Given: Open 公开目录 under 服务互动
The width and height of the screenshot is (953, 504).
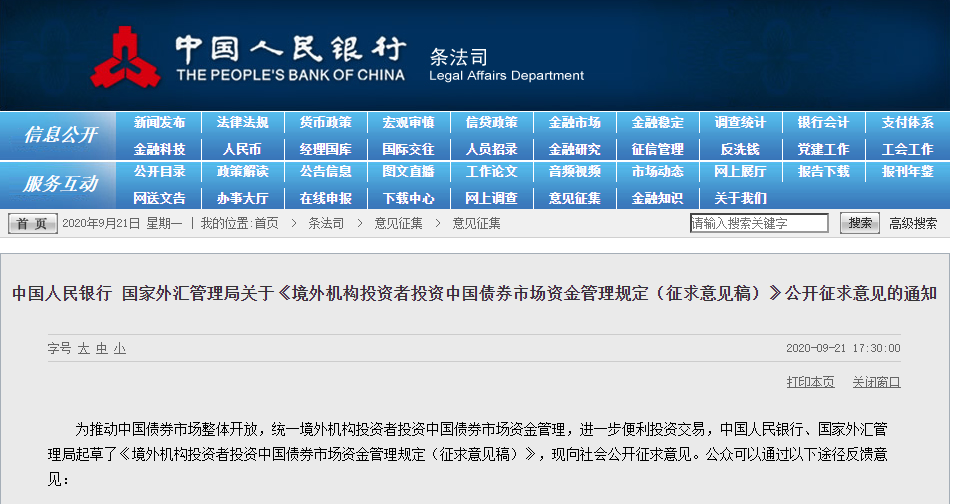Looking at the screenshot, I should (159, 171).
